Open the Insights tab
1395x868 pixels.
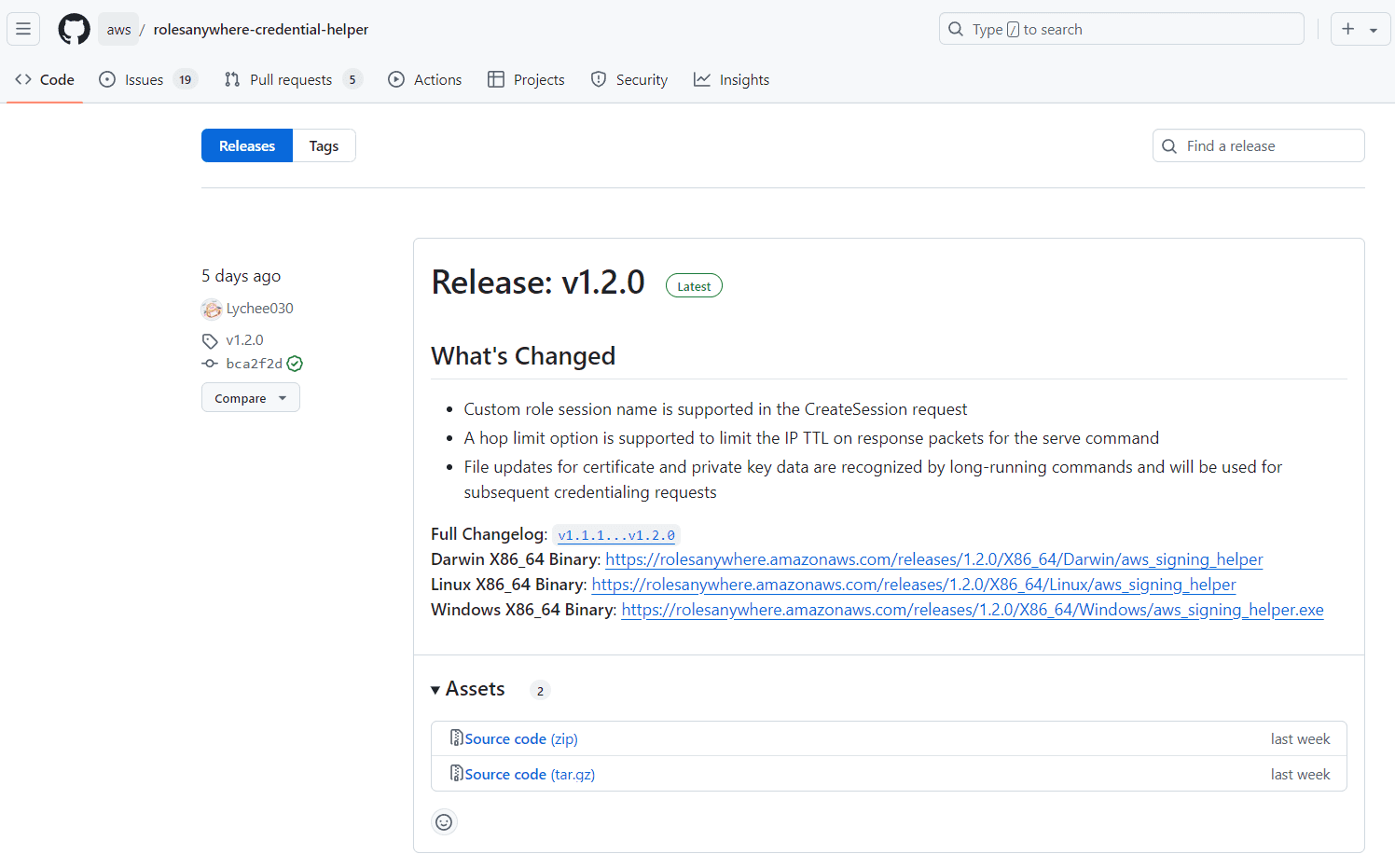coord(732,80)
